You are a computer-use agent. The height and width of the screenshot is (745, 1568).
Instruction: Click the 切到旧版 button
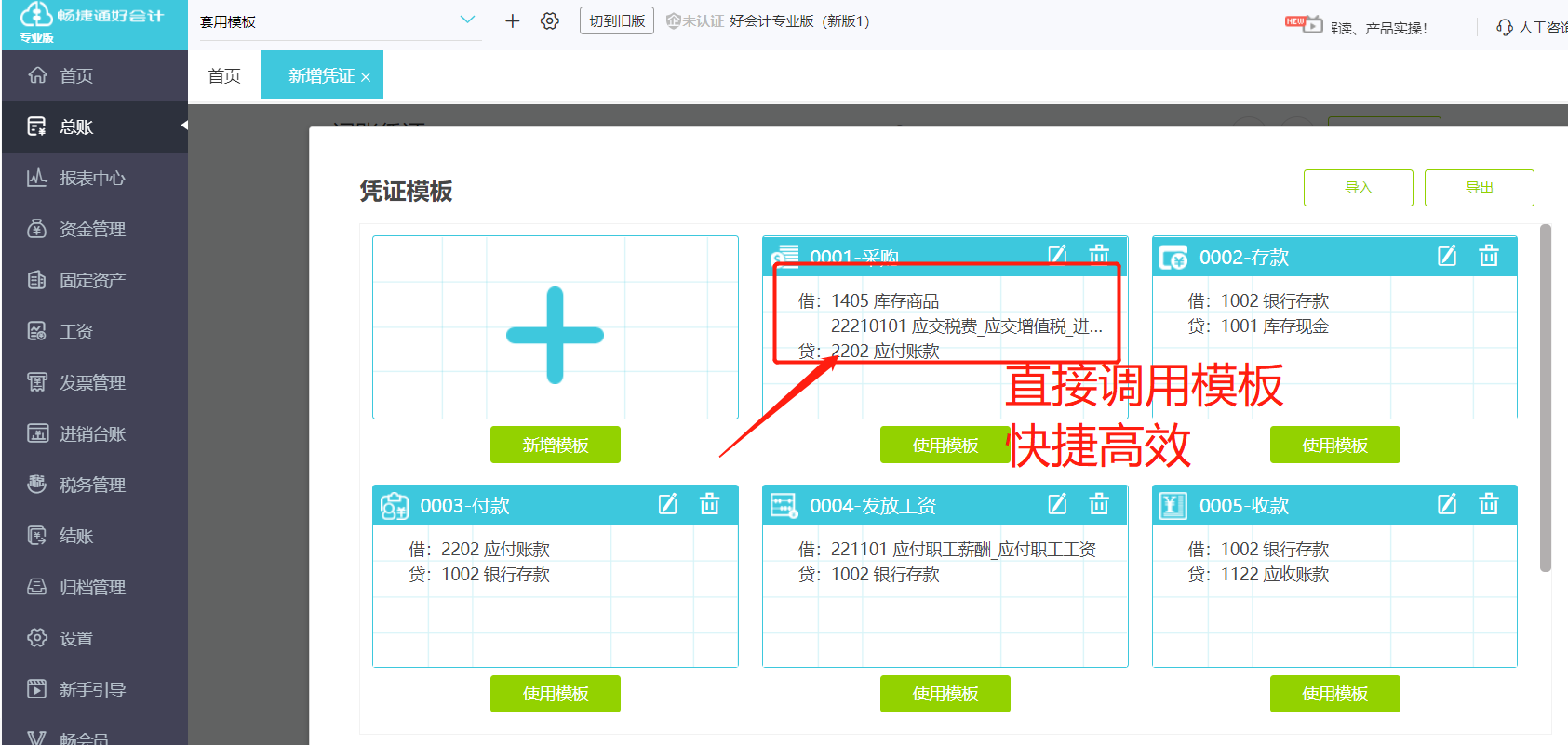[x=617, y=20]
